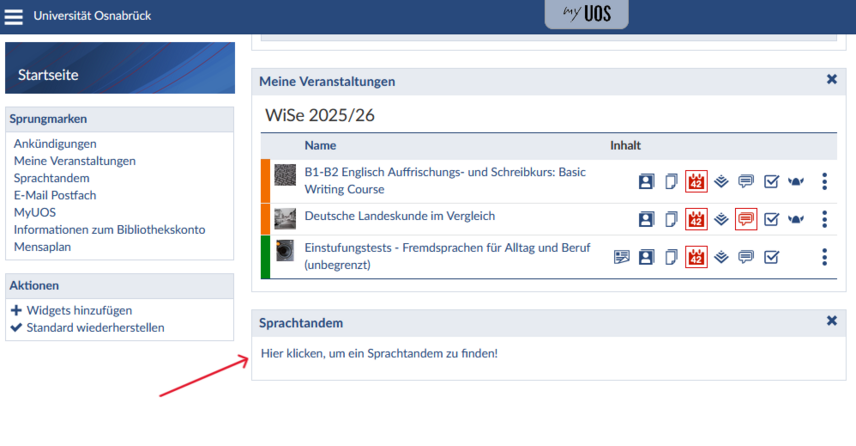Screen dimensions: 856x446
Task: Open the hamburger main menu
Action: coord(14,16)
